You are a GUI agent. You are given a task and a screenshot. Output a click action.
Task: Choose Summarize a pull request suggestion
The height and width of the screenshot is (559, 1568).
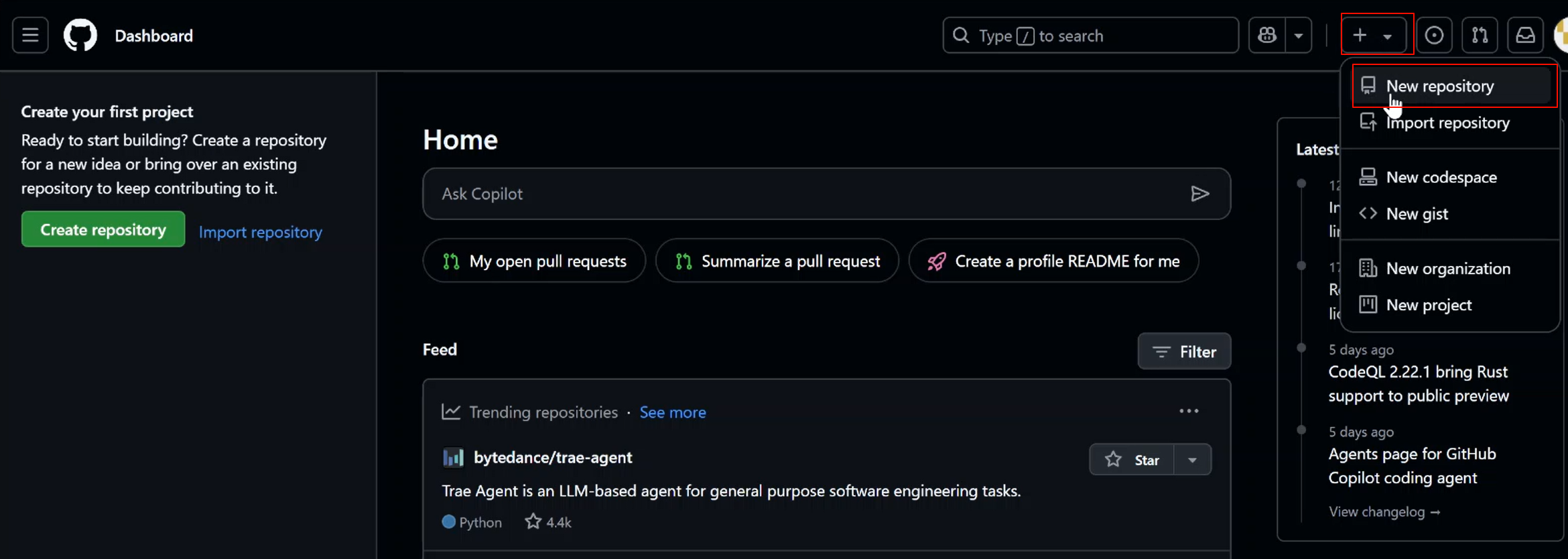(x=777, y=261)
